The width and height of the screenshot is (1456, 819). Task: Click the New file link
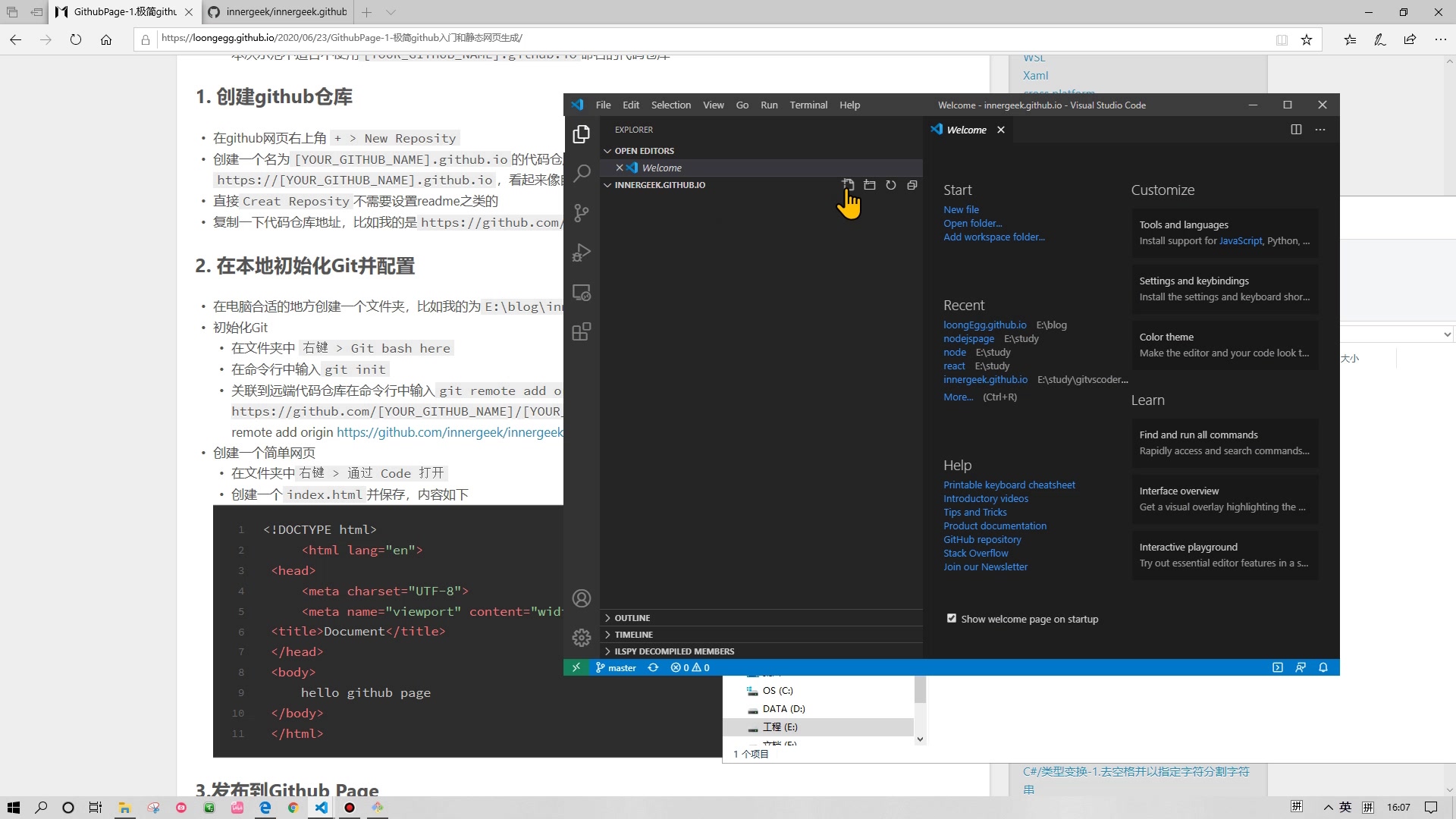pyautogui.click(x=961, y=209)
